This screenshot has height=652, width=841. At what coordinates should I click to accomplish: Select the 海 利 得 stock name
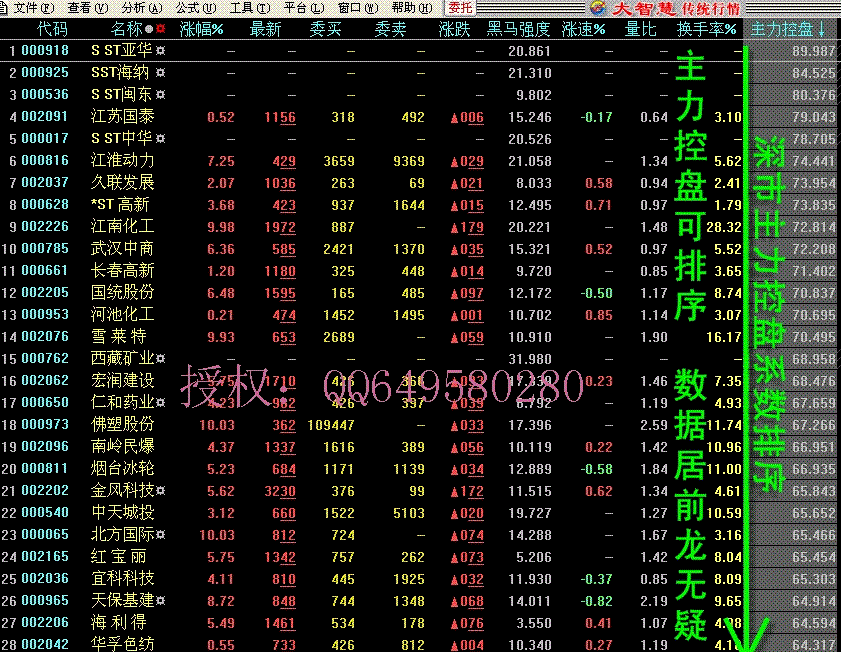click(119, 622)
